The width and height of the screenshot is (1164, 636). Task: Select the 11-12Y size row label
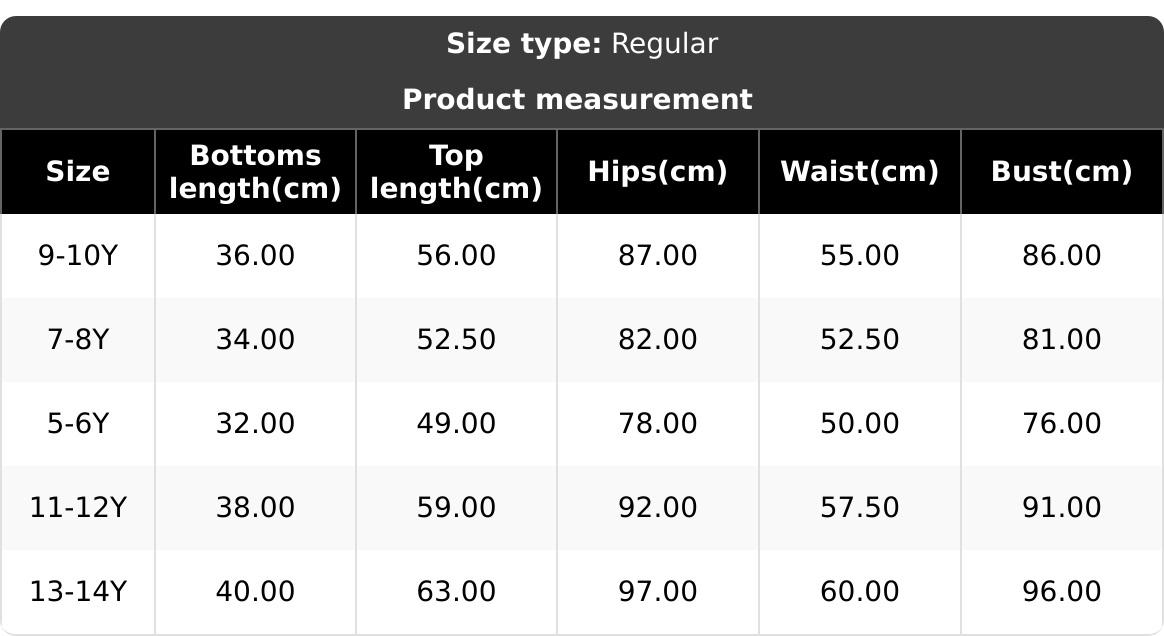click(x=78, y=508)
